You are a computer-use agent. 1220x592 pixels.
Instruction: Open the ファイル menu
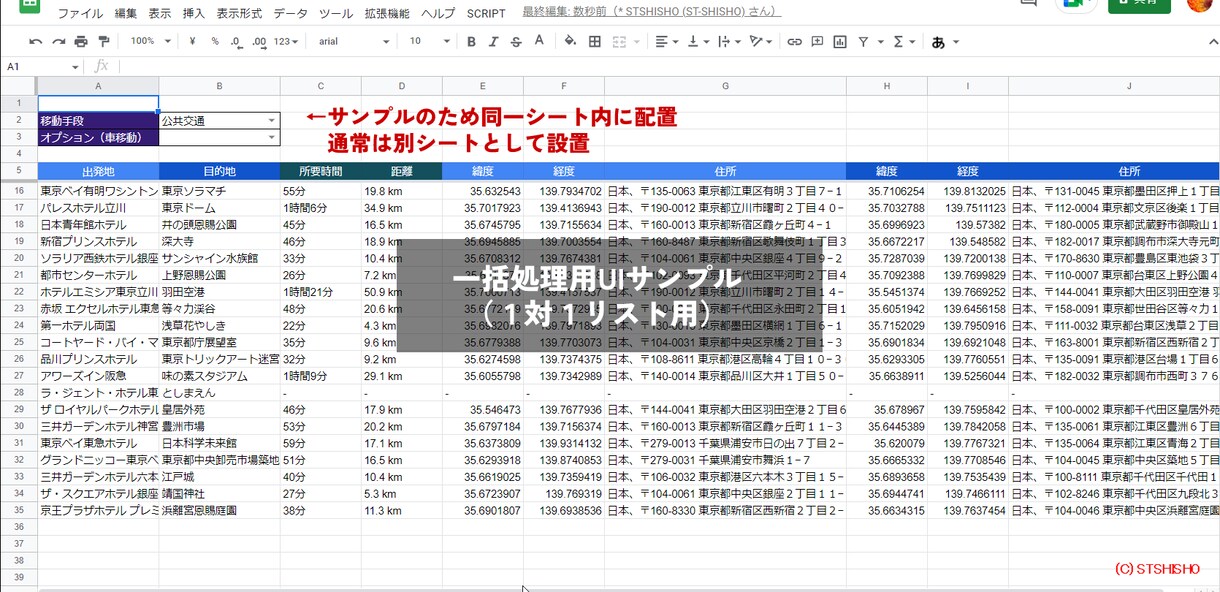pos(80,14)
